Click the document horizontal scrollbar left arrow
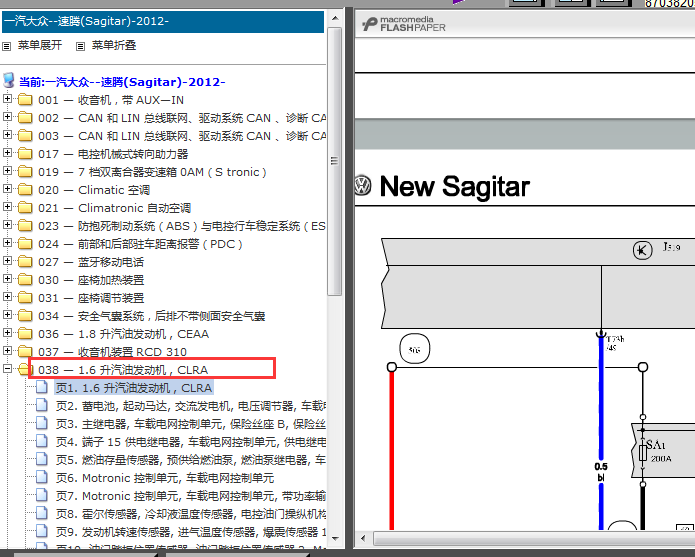Image resolution: width=695 pixels, height=557 pixels. [363, 539]
